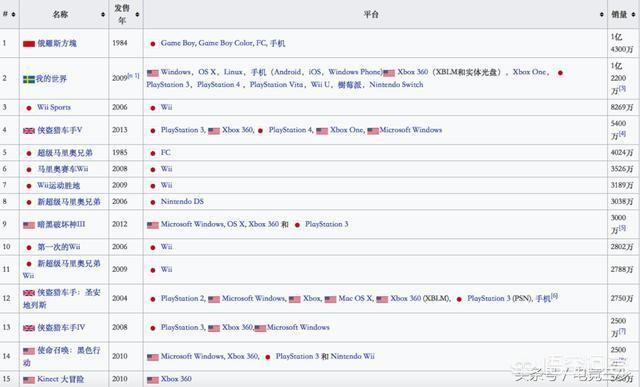Click the UK flag beside 侠盗猎车手V

pyautogui.click(x=29, y=131)
